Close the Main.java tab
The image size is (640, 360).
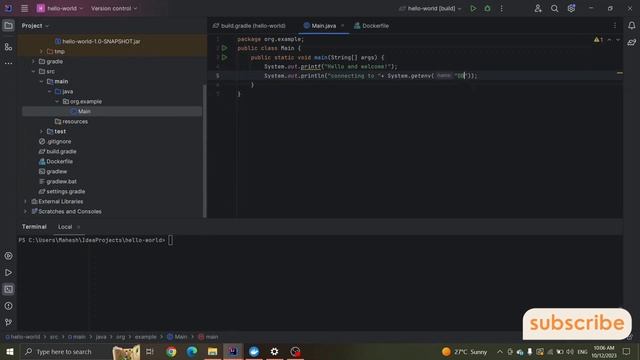tap(342, 26)
